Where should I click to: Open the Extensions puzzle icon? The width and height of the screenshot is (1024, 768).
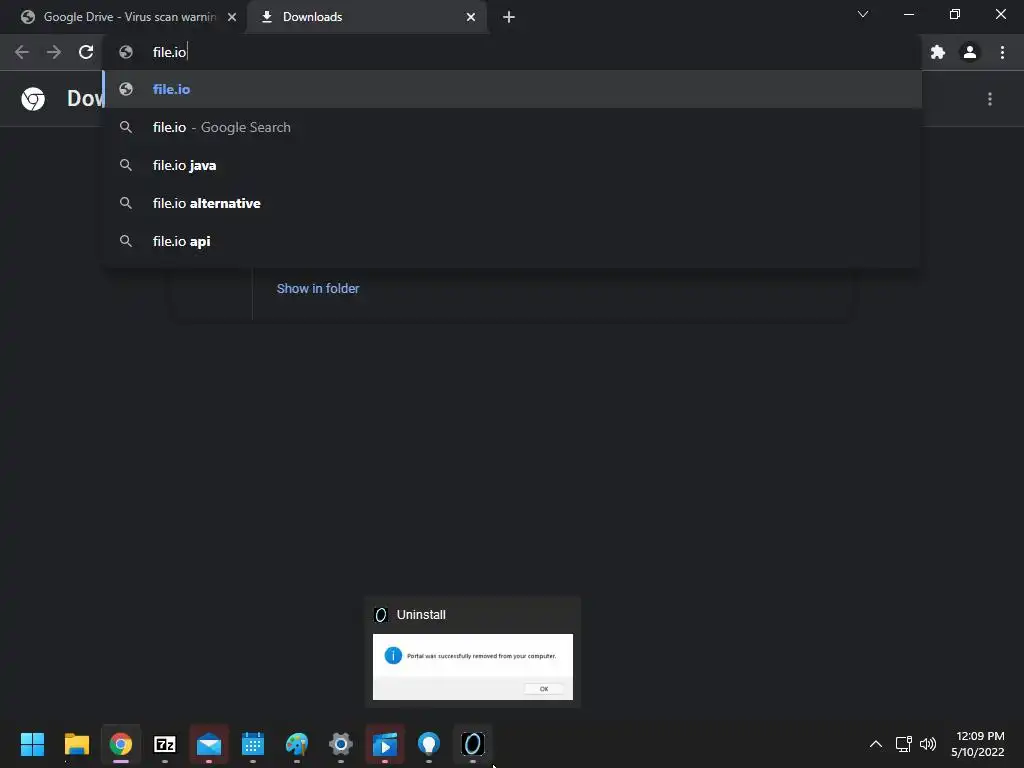click(938, 52)
